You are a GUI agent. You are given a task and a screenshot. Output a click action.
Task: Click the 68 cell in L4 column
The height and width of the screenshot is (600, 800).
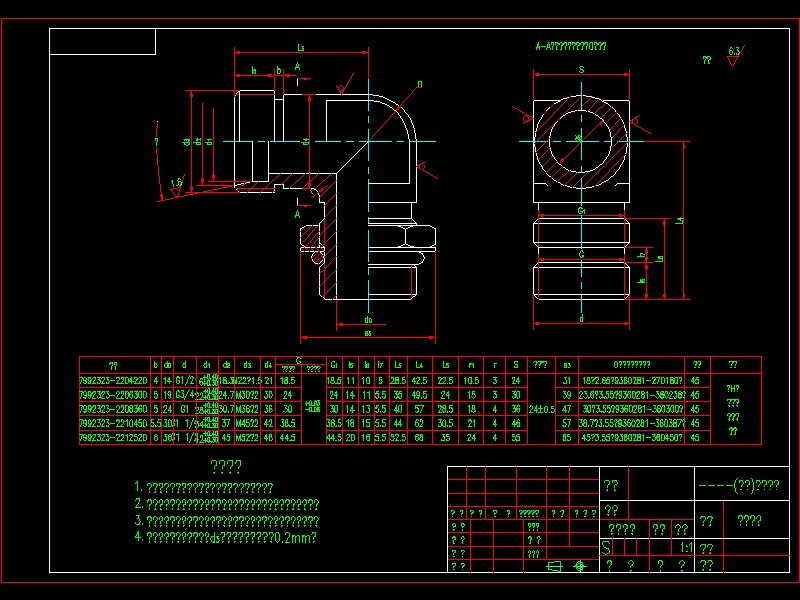click(x=419, y=438)
